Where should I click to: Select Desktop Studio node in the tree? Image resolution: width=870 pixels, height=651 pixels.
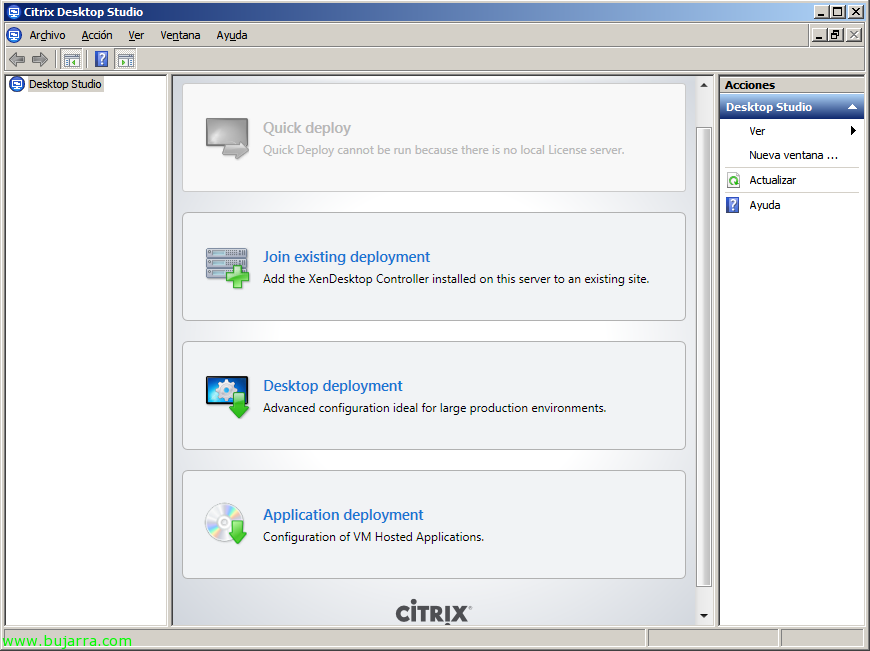[x=65, y=85]
